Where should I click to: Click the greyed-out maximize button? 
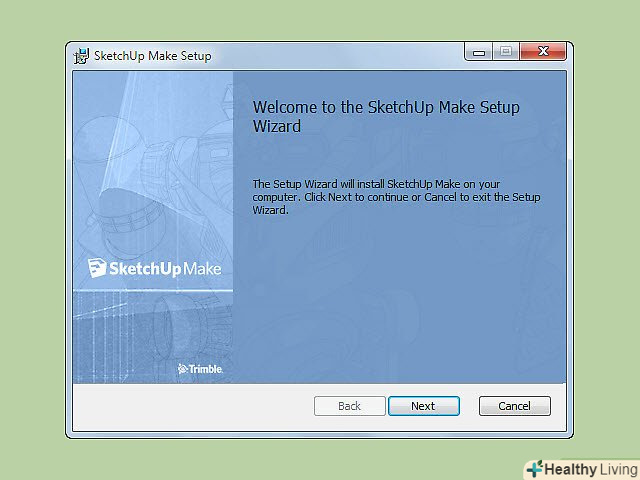point(506,52)
